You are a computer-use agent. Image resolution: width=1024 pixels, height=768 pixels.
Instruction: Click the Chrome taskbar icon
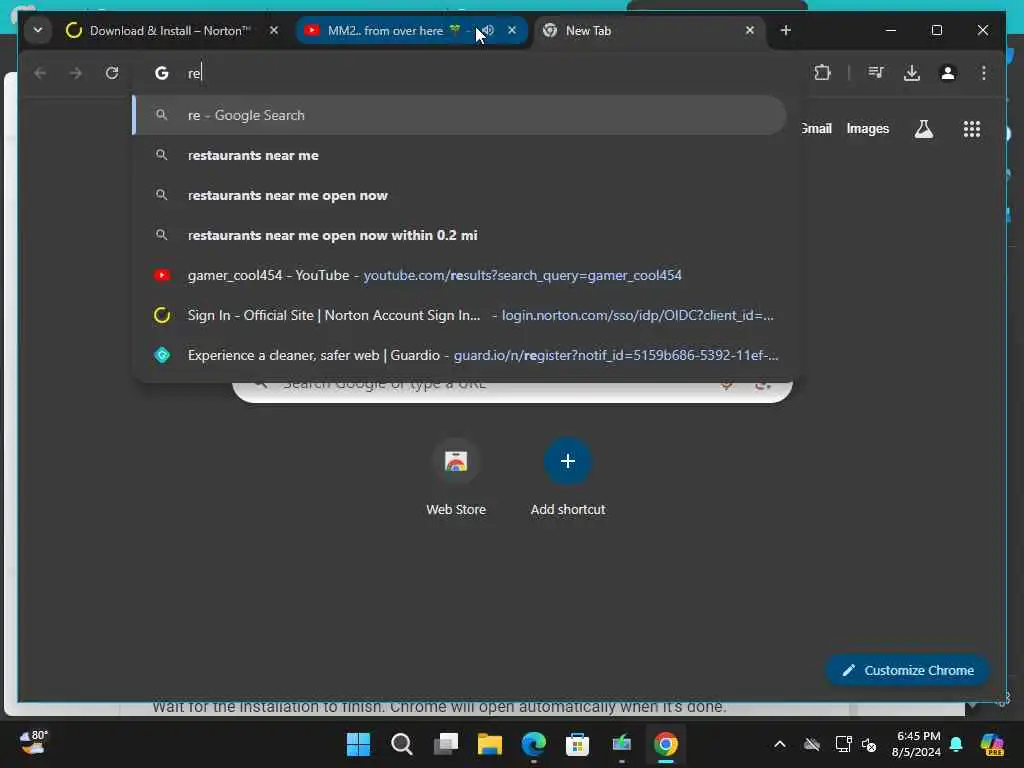[665, 744]
